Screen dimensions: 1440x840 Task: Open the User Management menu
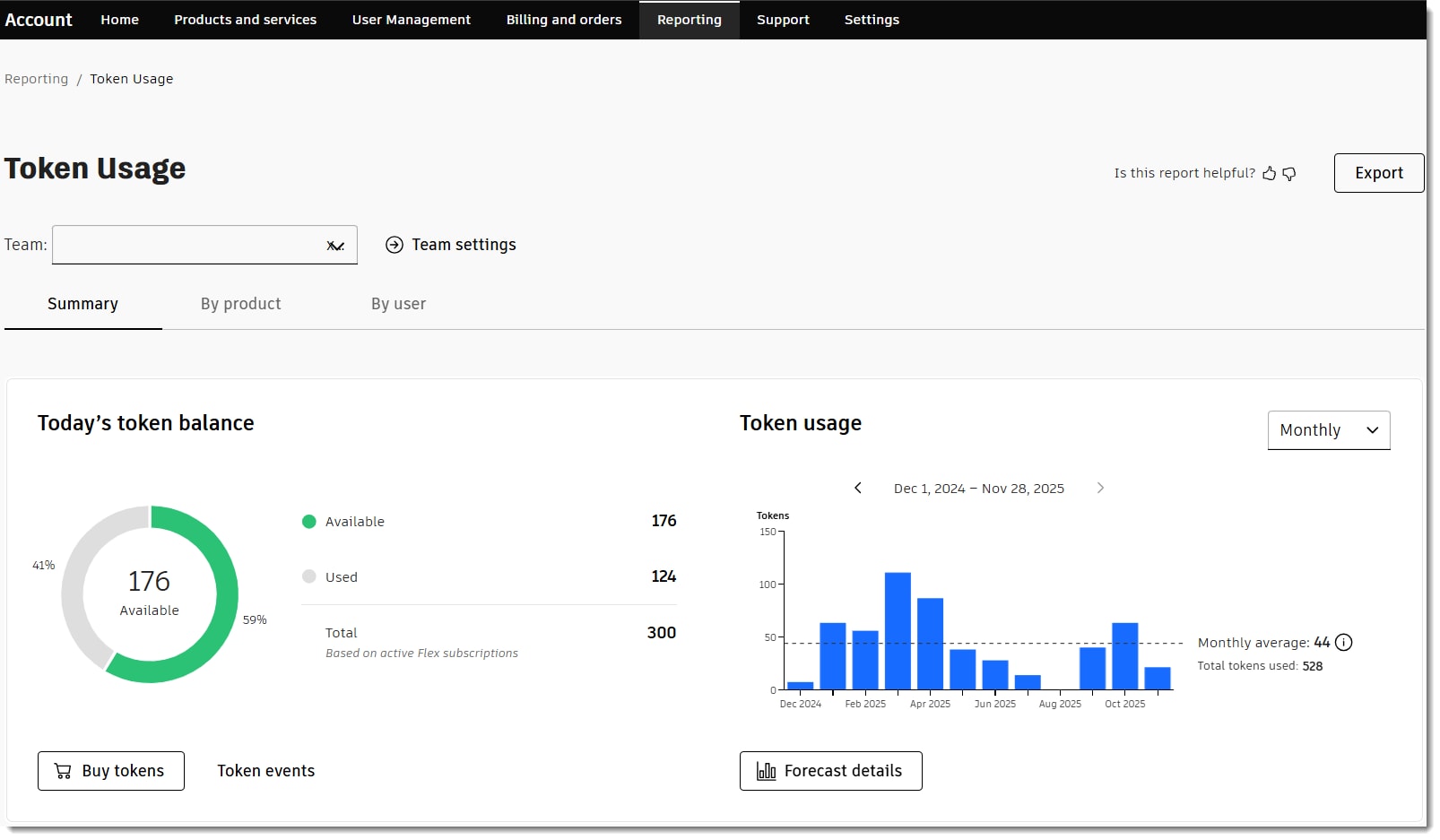pyautogui.click(x=412, y=19)
